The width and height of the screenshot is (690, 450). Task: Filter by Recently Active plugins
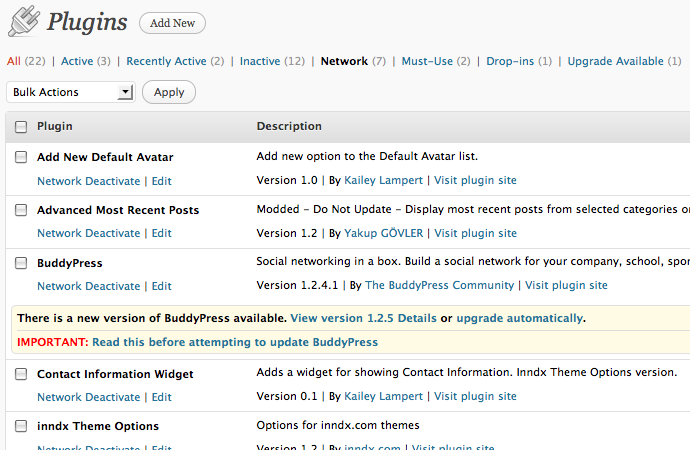(166, 61)
